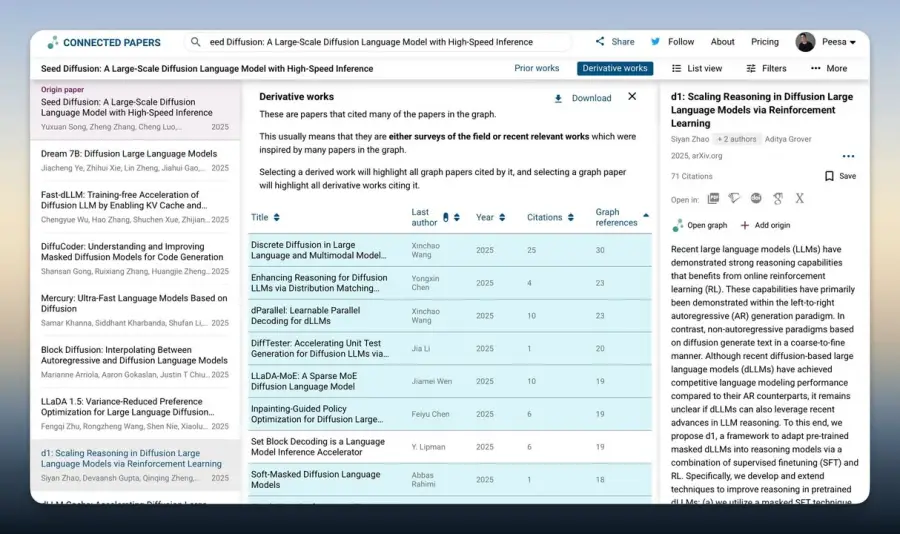The image size is (900, 534).
Task: Sort table by Title column
Action: (x=265, y=217)
